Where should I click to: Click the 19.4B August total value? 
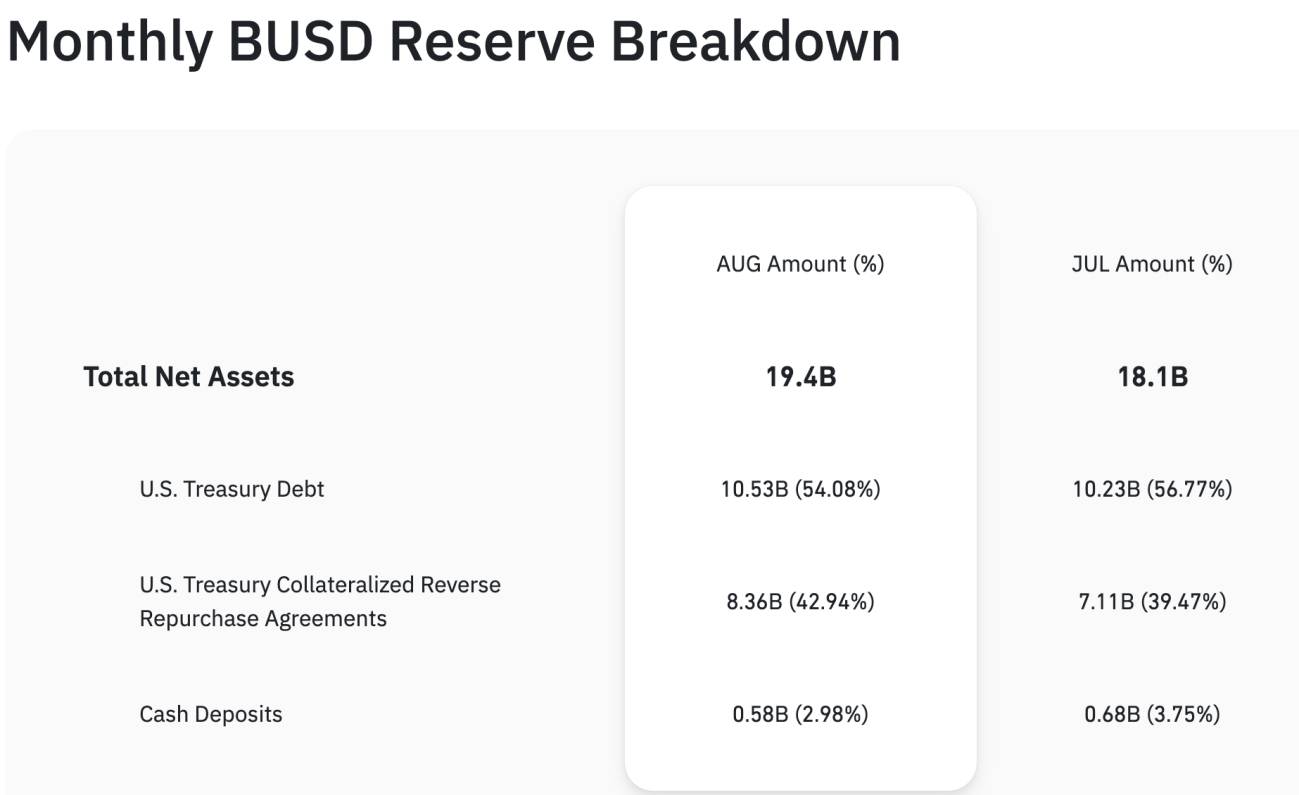800,377
